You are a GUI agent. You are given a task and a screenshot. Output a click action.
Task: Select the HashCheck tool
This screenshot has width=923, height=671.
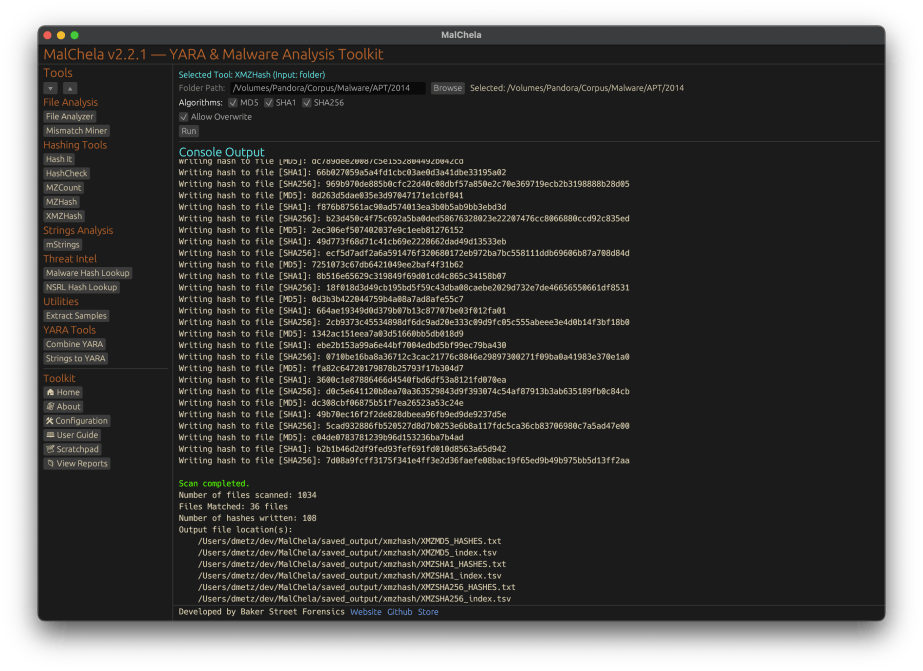pos(67,173)
